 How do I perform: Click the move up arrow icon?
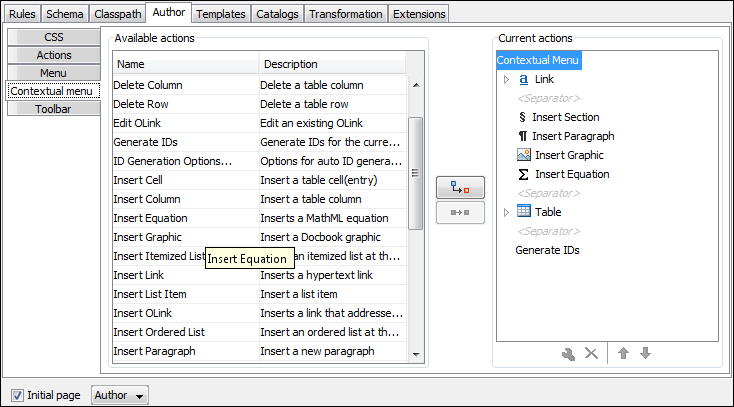pos(623,353)
